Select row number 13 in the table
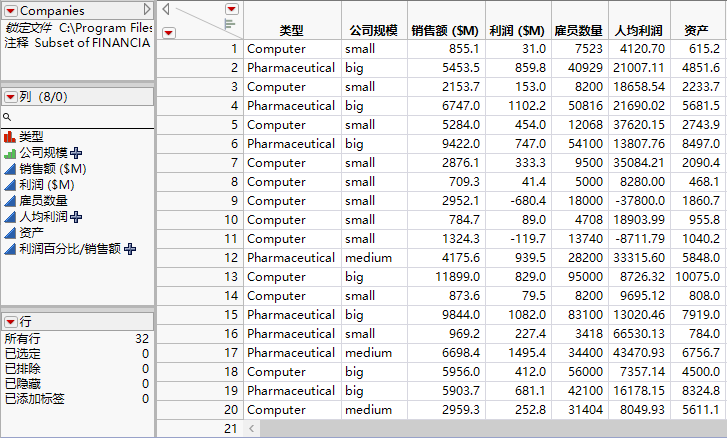Screen dimensions: 727x438 (x=200, y=277)
